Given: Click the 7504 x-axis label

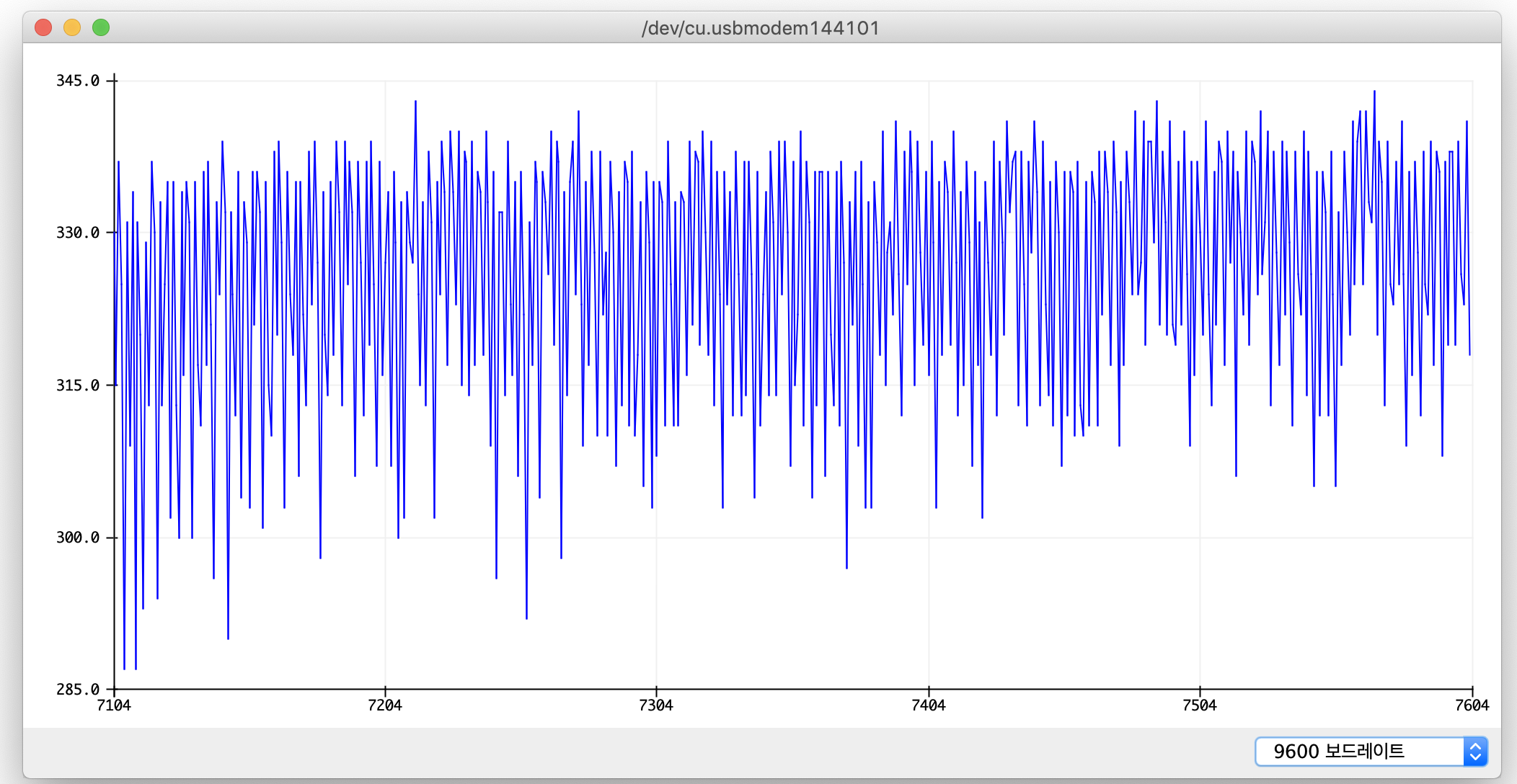Looking at the screenshot, I should [1200, 705].
